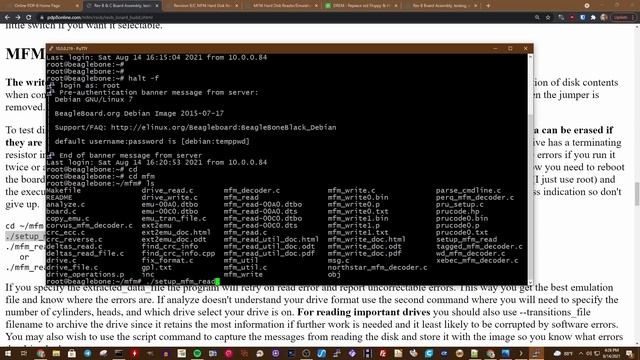
Task: Click the browser Update button
Action: tap(622, 18)
